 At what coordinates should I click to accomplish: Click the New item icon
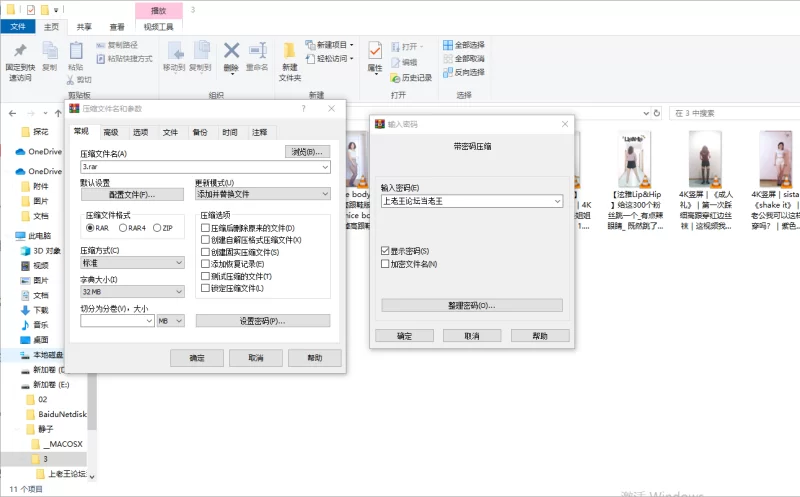coord(310,45)
